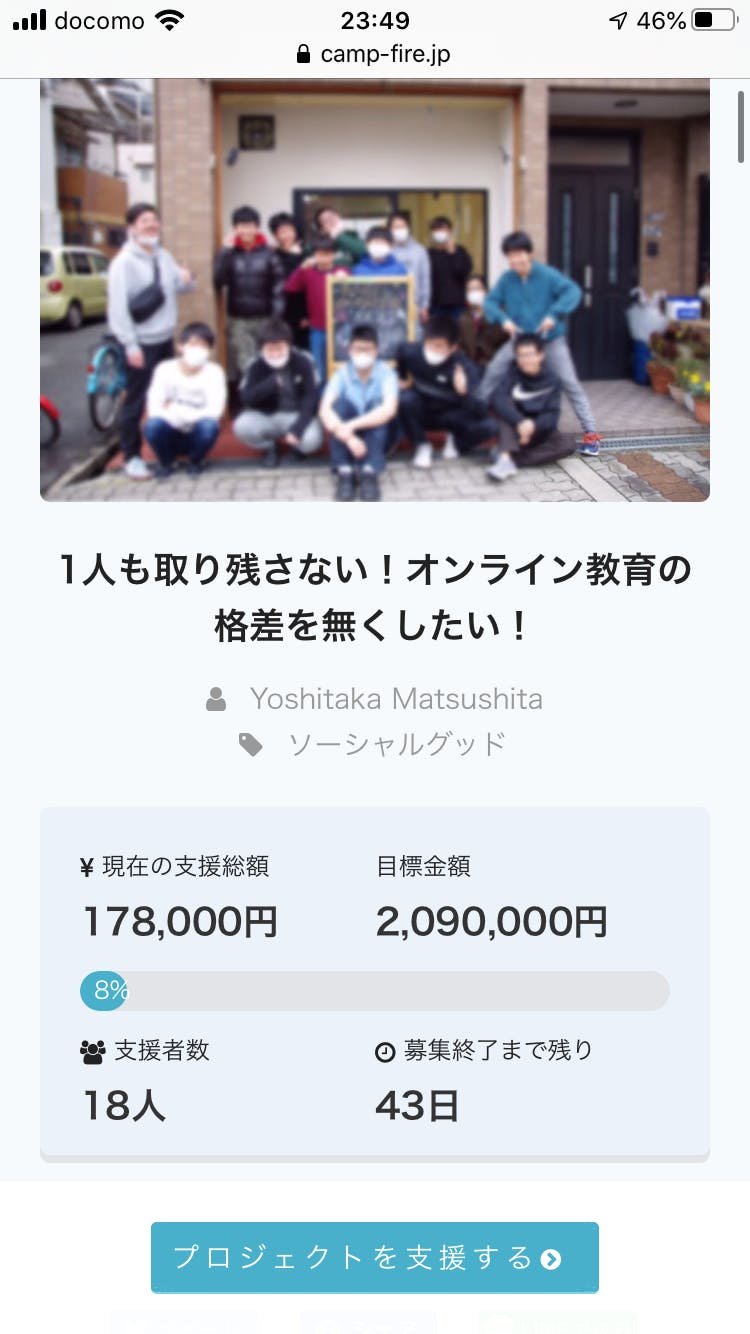This screenshot has width=750, height=1334.
Task: Tap the yen icon next to 現在の支援総額
Action: (x=87, y=867)
